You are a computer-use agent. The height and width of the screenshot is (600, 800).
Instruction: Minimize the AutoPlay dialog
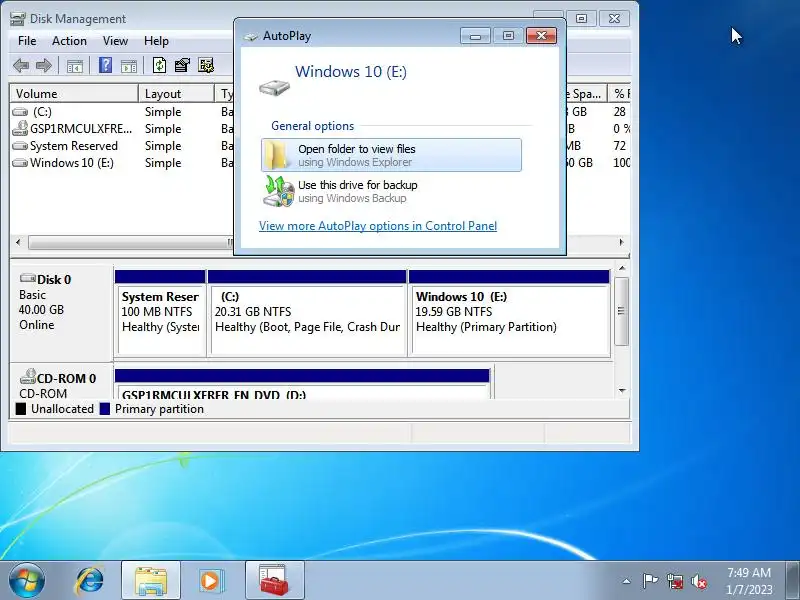[475, 36]
